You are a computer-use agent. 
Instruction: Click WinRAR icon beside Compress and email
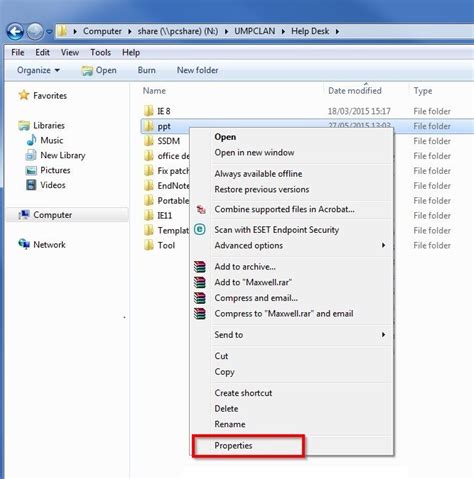[200, 298]
